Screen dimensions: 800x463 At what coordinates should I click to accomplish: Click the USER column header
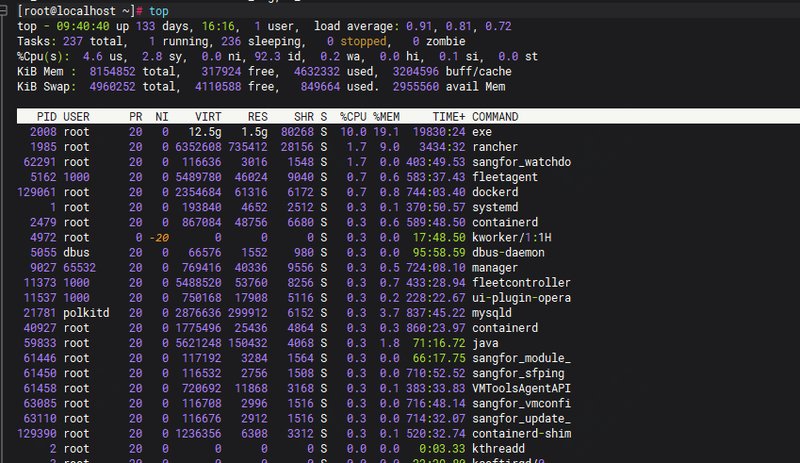(77, 117)
